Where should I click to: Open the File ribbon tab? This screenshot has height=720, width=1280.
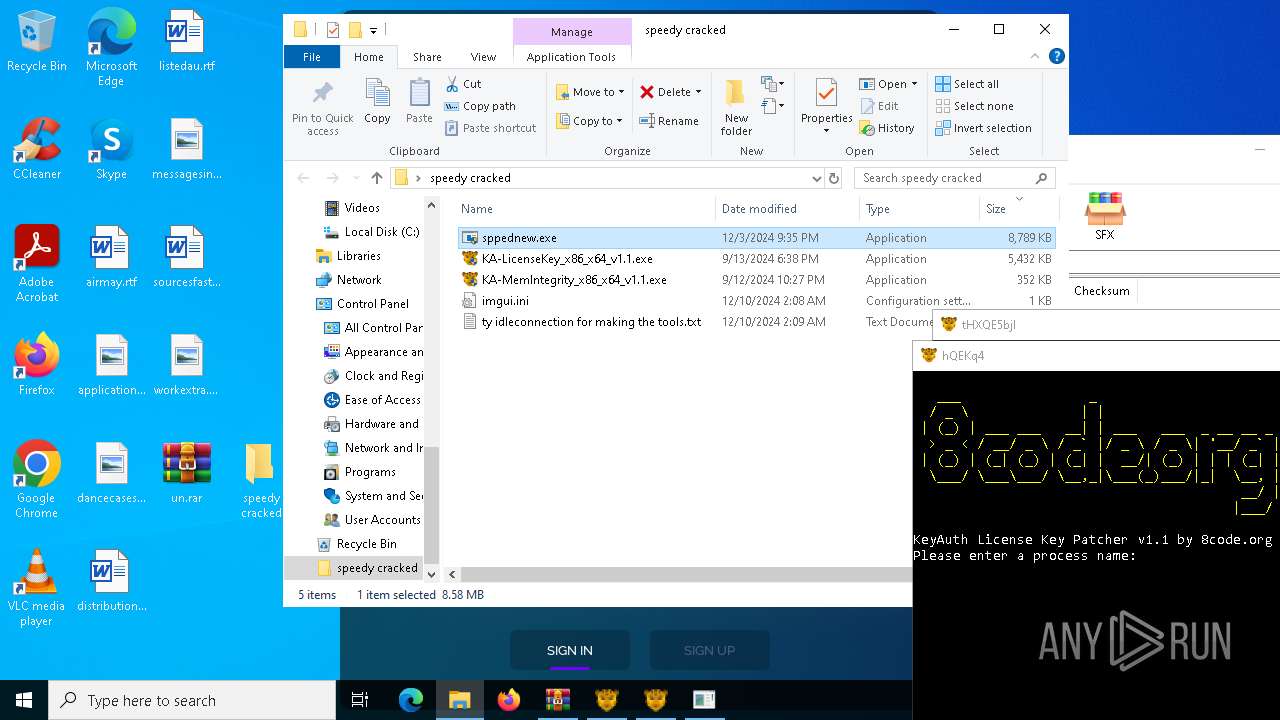(x=312, y=57)
